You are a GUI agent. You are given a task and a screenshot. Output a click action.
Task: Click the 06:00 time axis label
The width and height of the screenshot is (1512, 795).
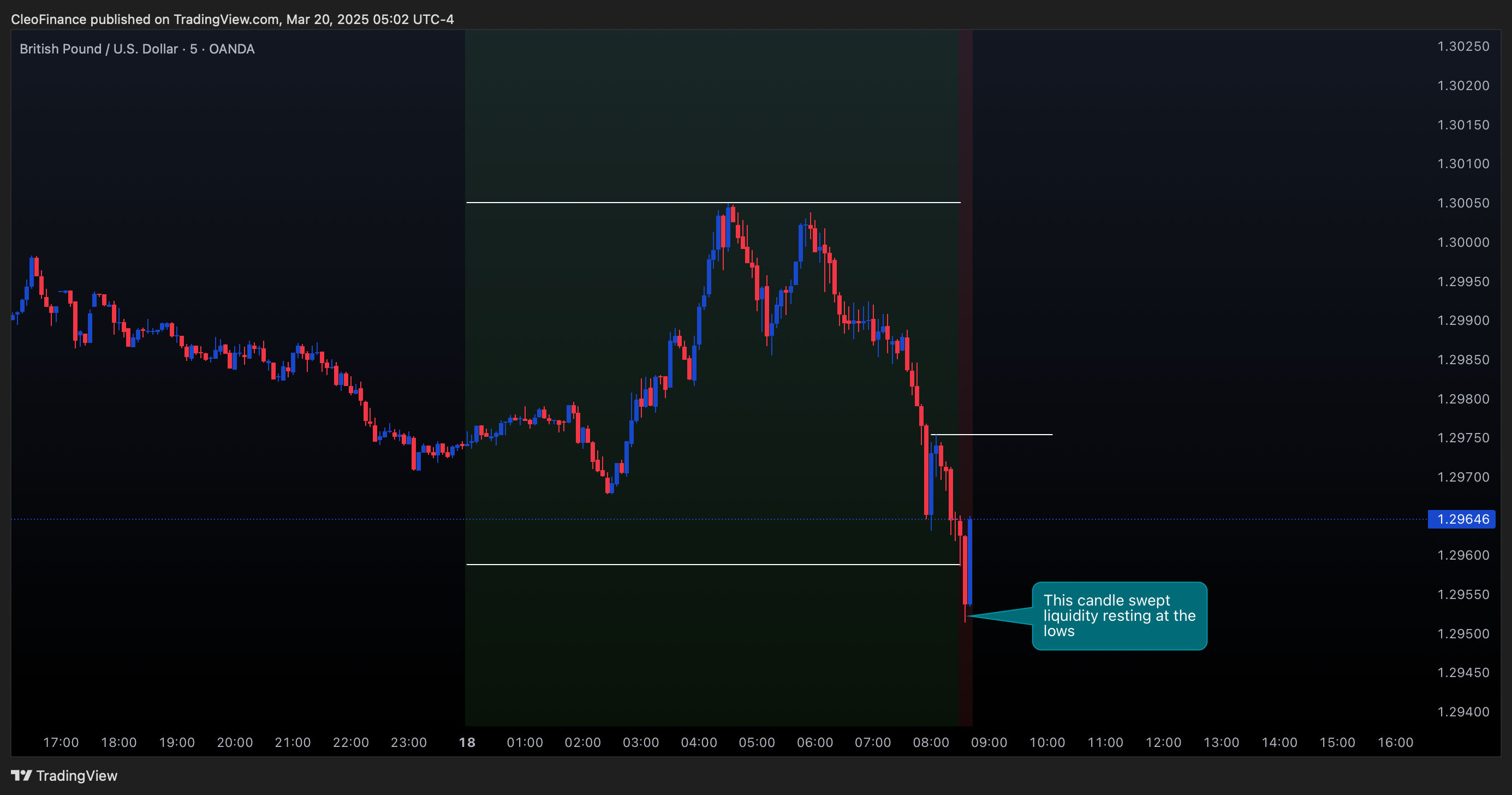tap(815, 743)
